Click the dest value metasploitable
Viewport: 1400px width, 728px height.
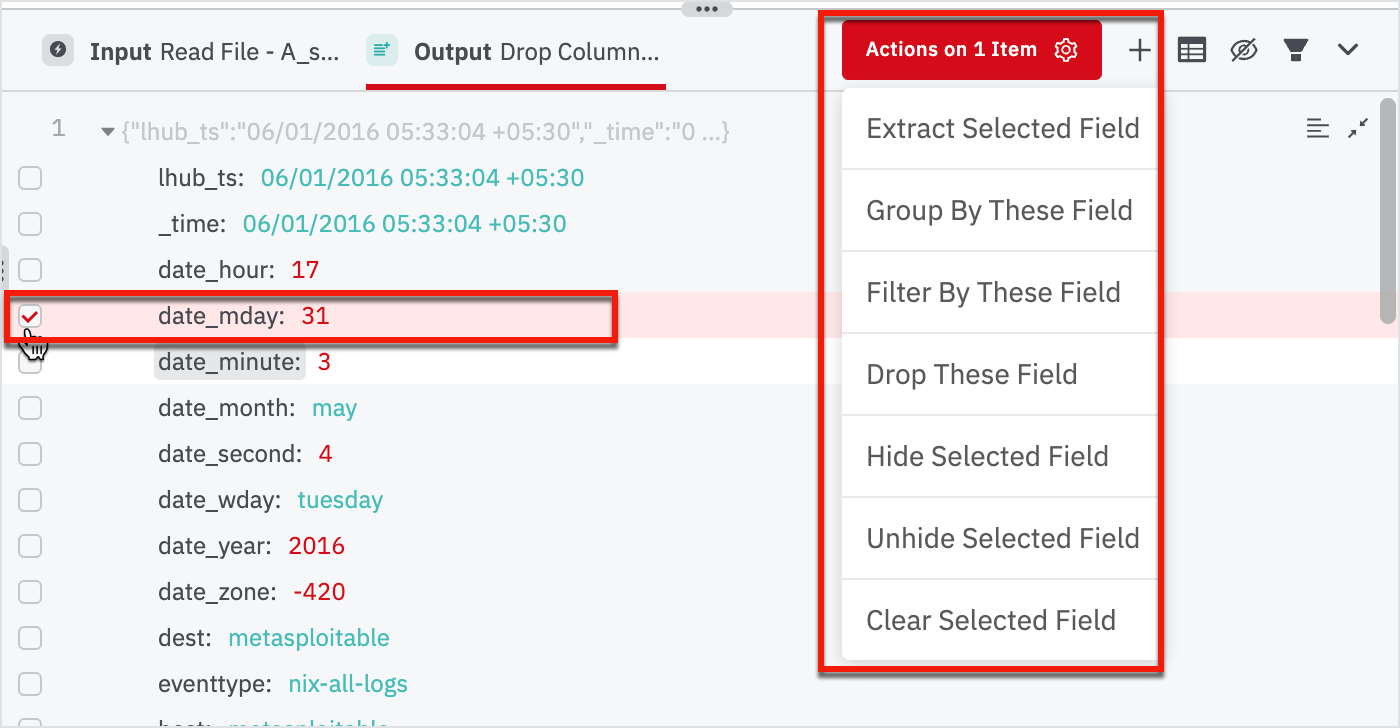309,638
